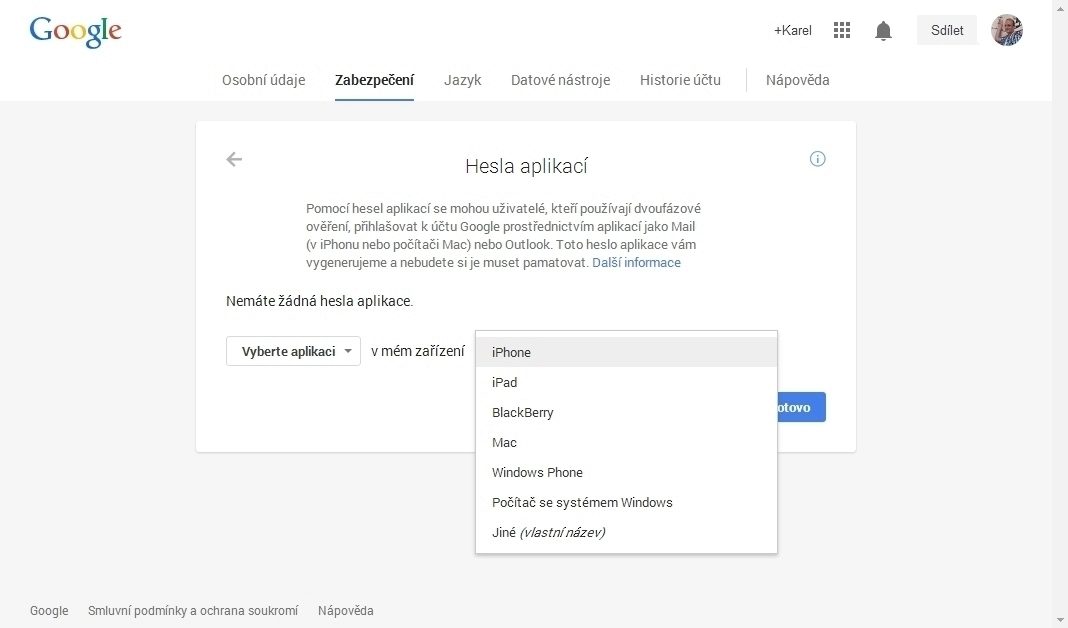Image resolution: width=1068 pixels, height=628 pixels.
Task: Go back with the left arrow
Action: click(234, 159)
